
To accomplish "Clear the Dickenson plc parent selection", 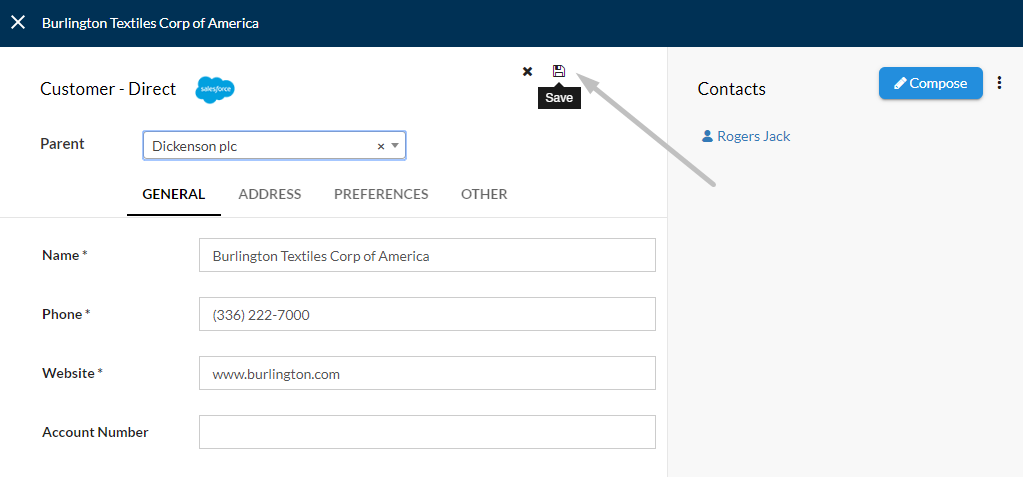I will pyautogui.click(x=381, y=146).
